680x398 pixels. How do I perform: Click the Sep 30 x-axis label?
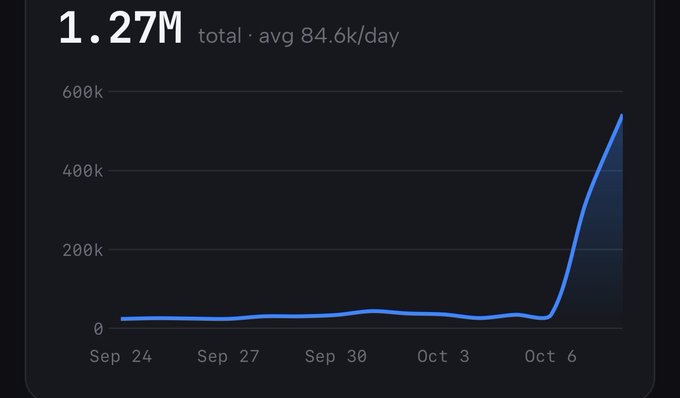pyautogui.click(x=336, y=356)
